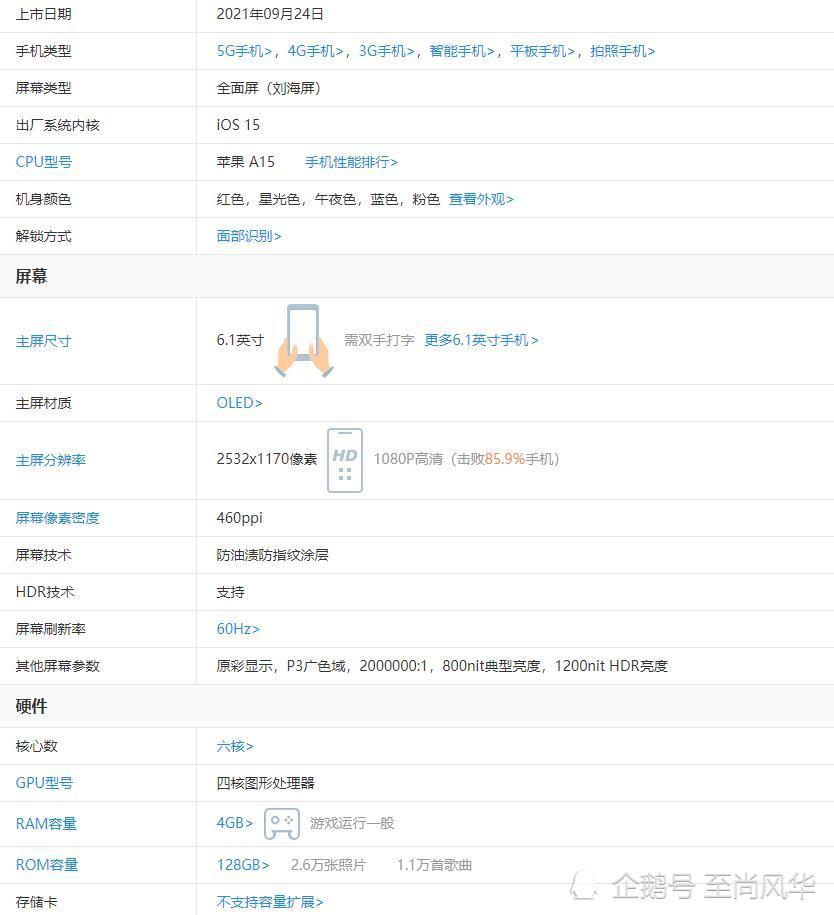The height and width of the screenshot is (915, 834).
Task: Click the 1.1万首歌曲 capacity text
Action: click(x=434, y=865)
